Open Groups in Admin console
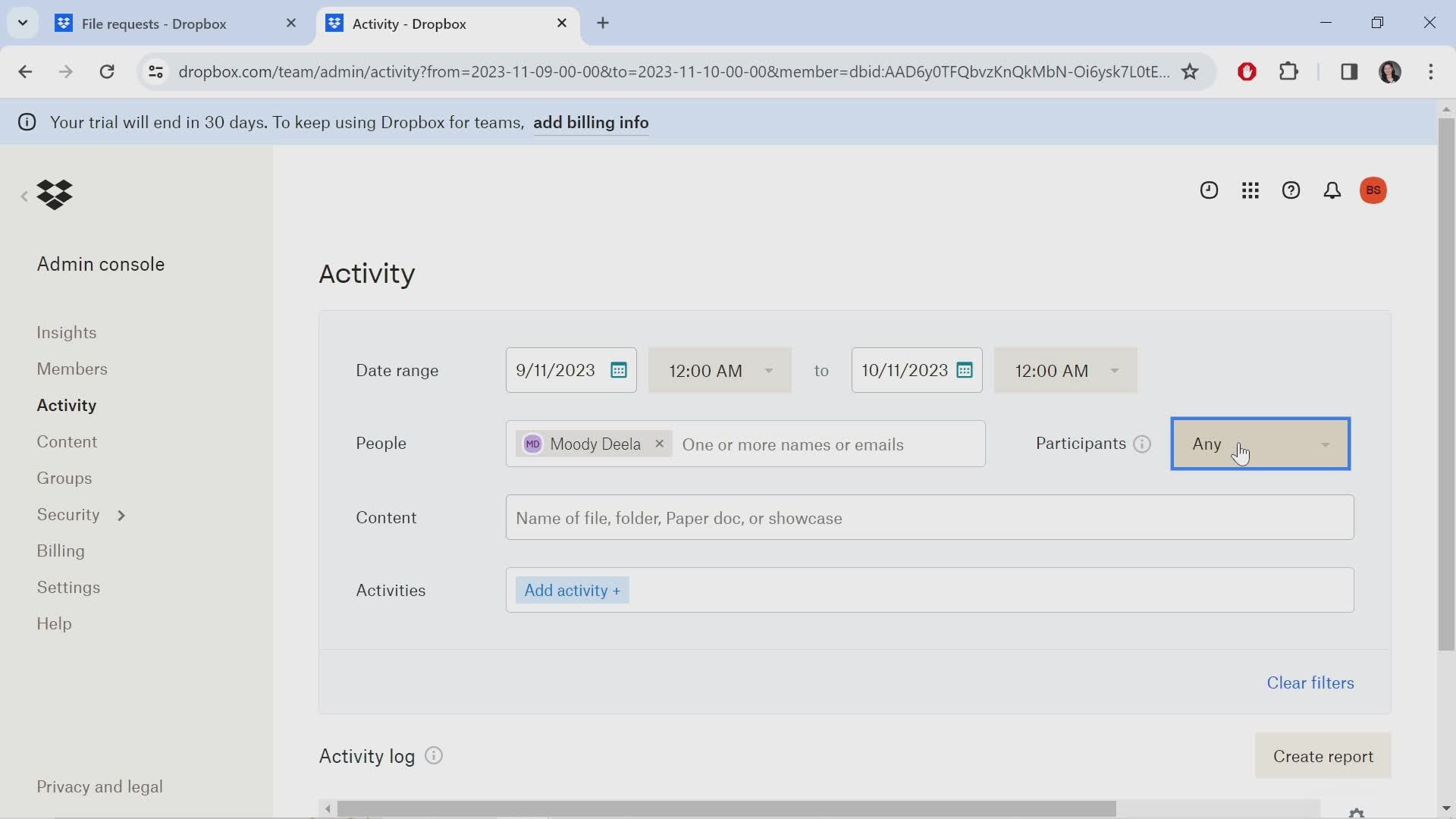This screenshot has height=819, width=1456. click(64, 479)
